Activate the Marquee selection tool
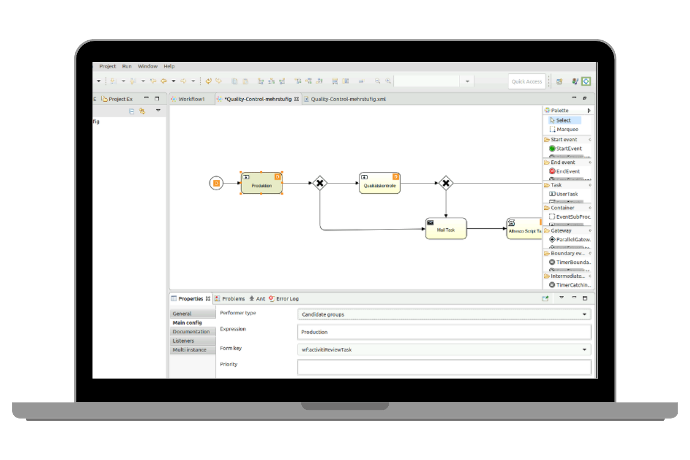The image size is (690, 460). (566, 128)
